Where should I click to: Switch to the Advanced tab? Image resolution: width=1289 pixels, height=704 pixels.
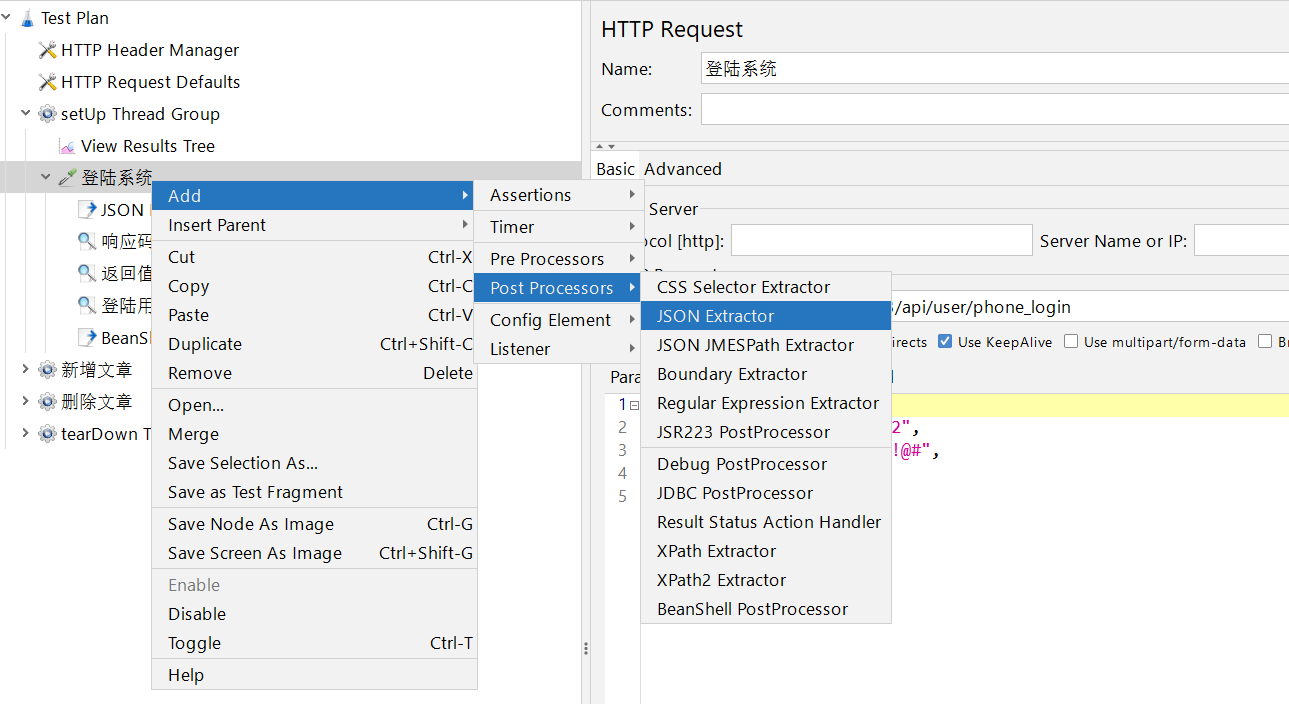pyautogui.click(x=682, y=169)
